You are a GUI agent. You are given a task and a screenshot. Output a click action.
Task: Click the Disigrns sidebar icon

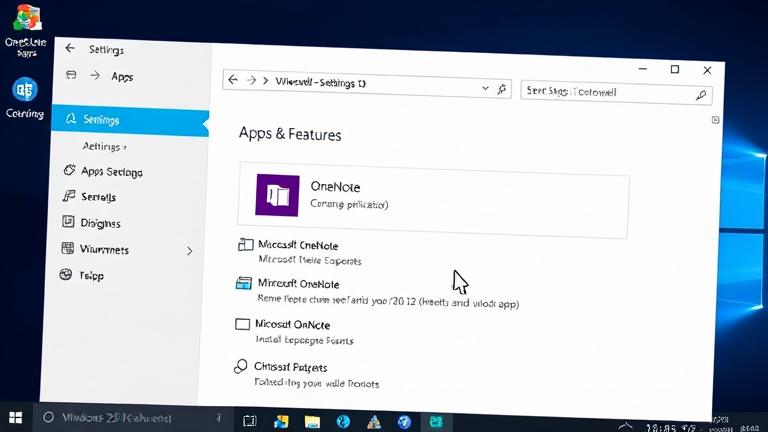[68, 221]
